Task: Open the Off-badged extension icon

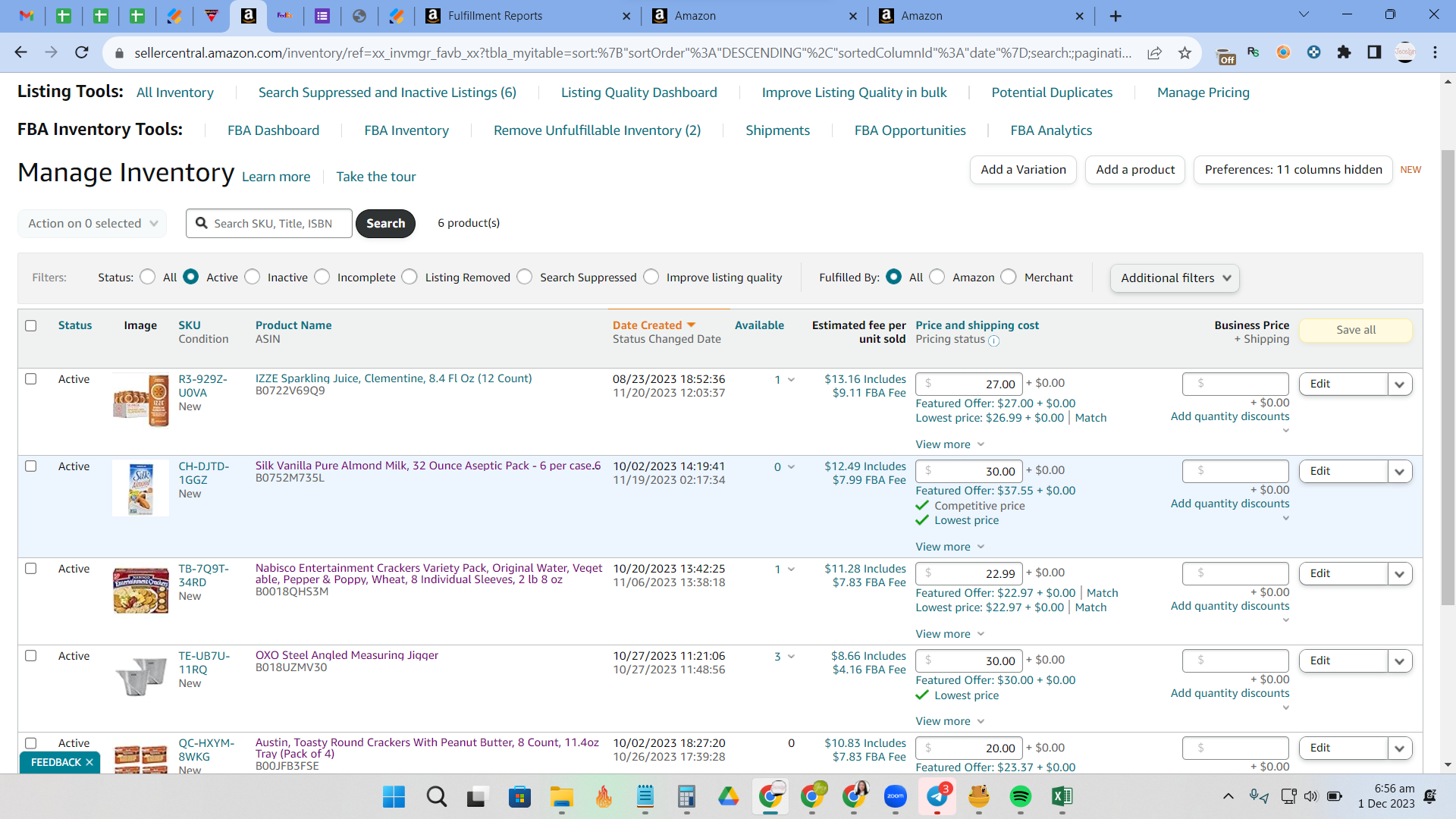Action: coord(1225,55)
